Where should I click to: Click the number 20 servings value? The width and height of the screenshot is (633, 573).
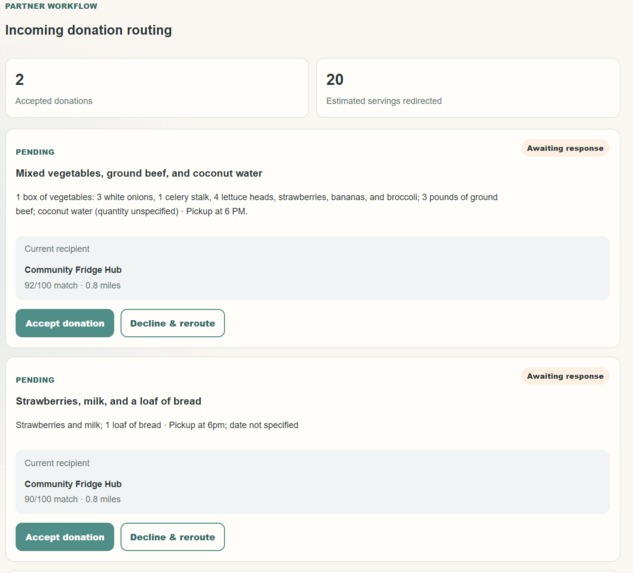[x=335, y=80]
